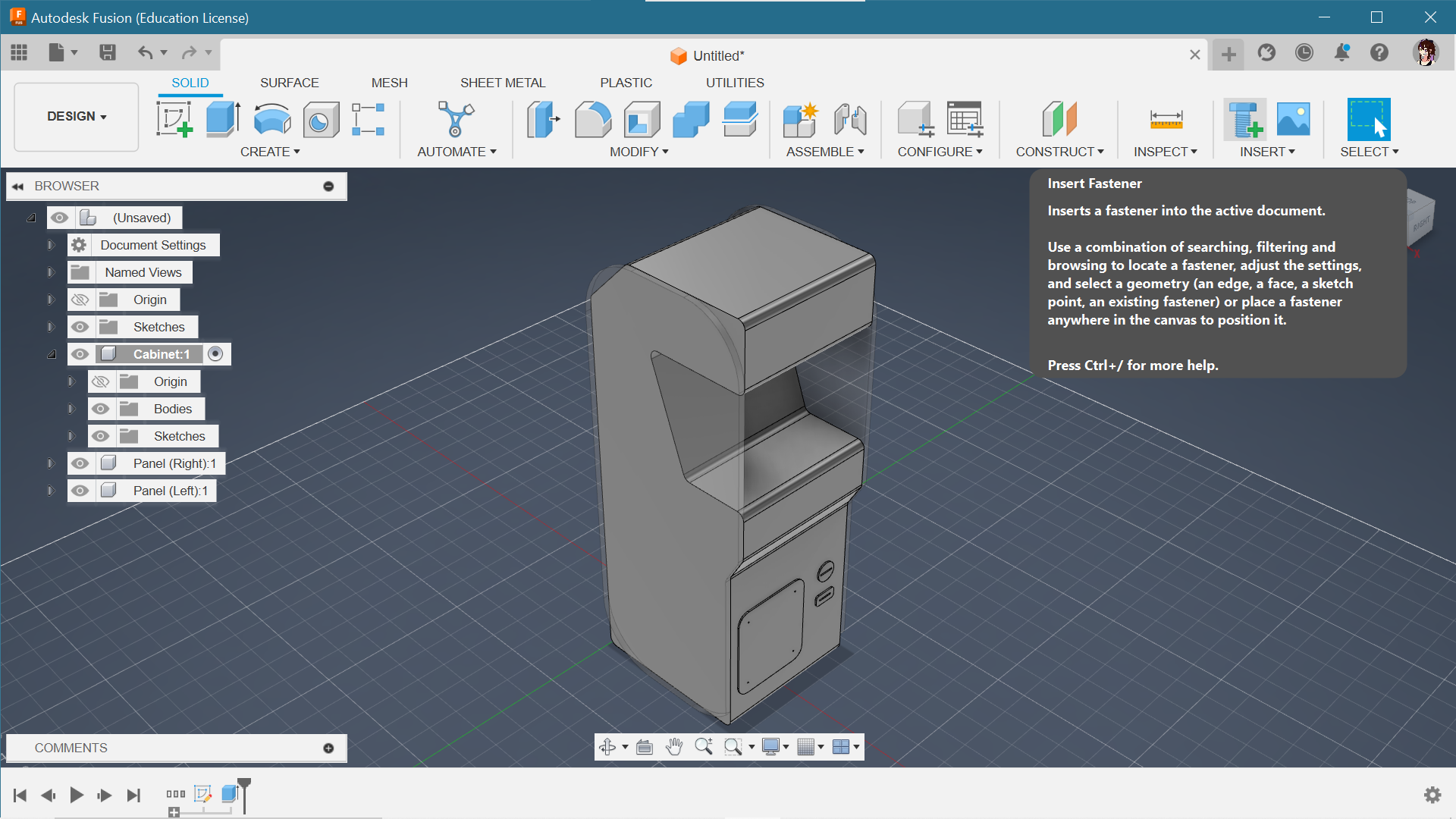Image resolution: width=1456 pixels, height=819 pixels.
Task: Click Add Comment button
Action: pyautogui.click(x=329, y=748)
